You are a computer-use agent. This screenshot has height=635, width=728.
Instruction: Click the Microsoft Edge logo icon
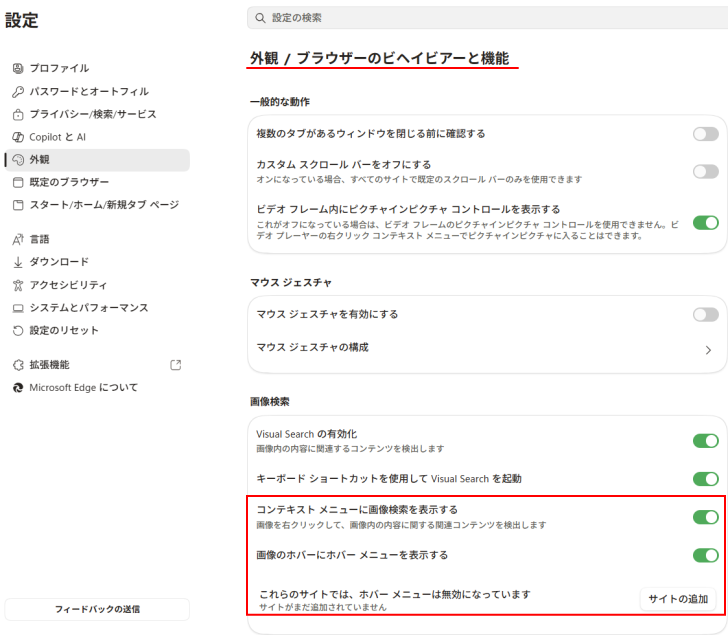coord(18,388)
